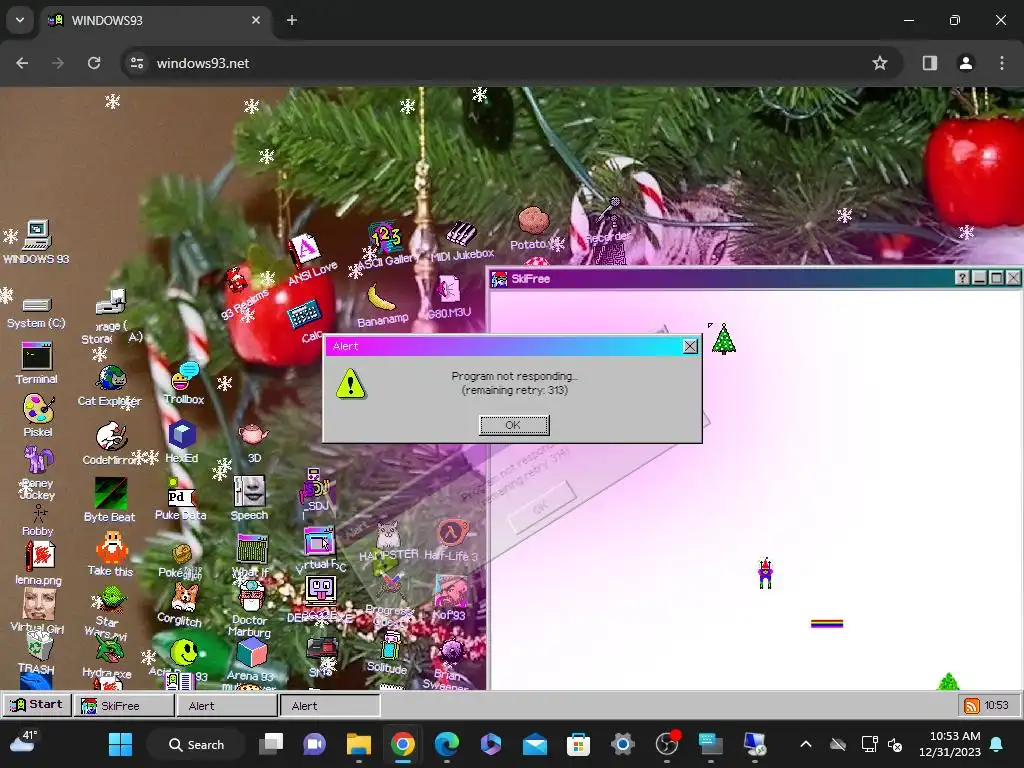Click OK in the Alert dialog
This screenshot has height=768, width=1024.
[514, 425]
